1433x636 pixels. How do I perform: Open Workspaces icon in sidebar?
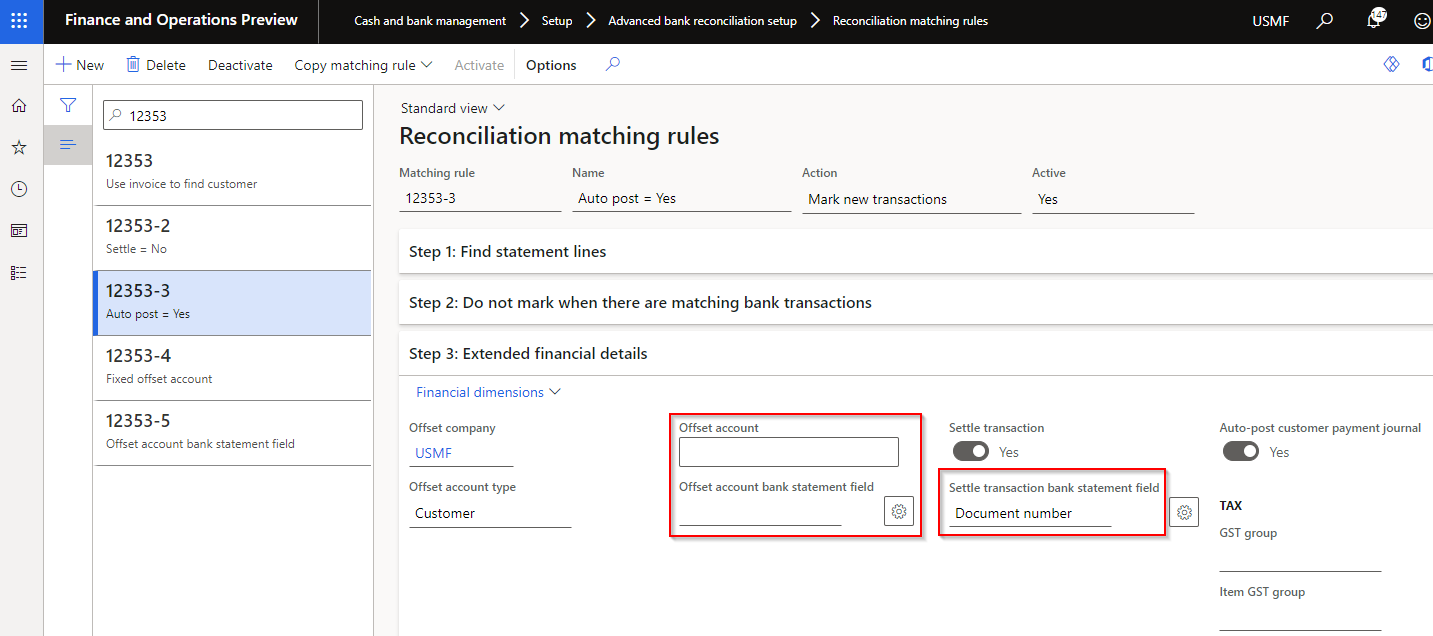pos(18,230)
